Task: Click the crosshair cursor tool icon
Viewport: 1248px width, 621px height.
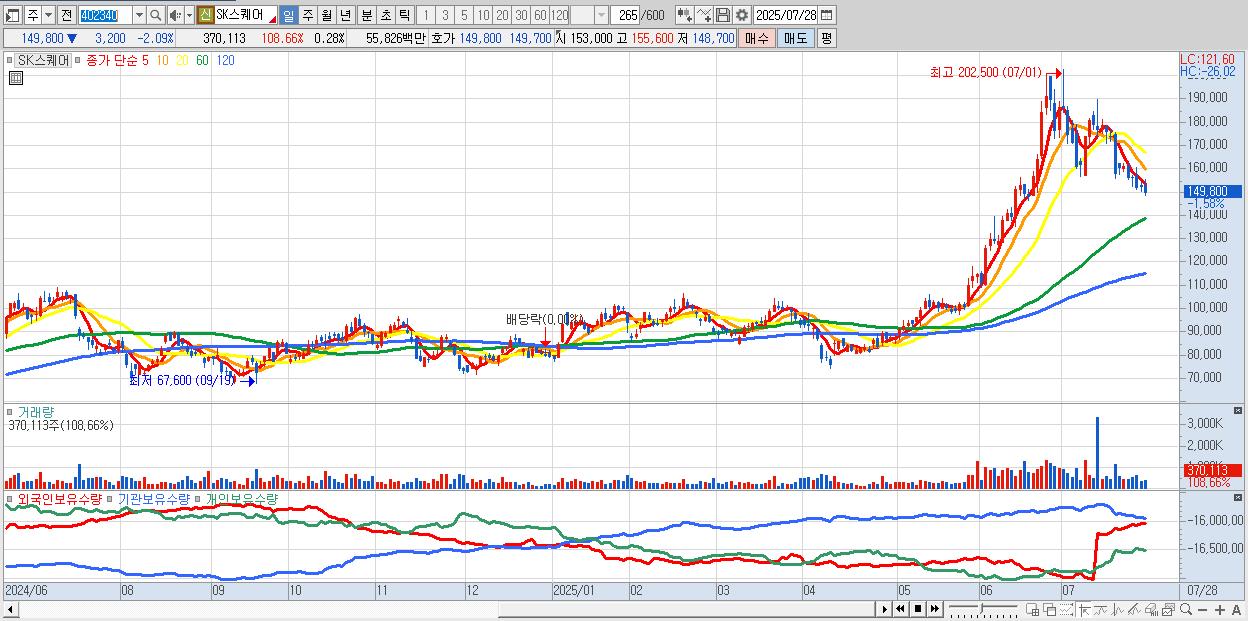Action: pos(1084,609)
